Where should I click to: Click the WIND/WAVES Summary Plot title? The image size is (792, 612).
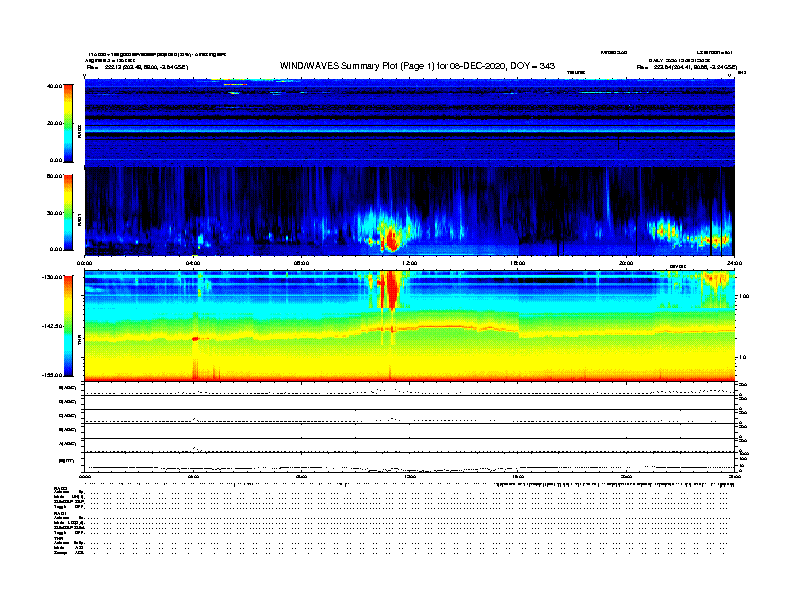tap(417, 66)
